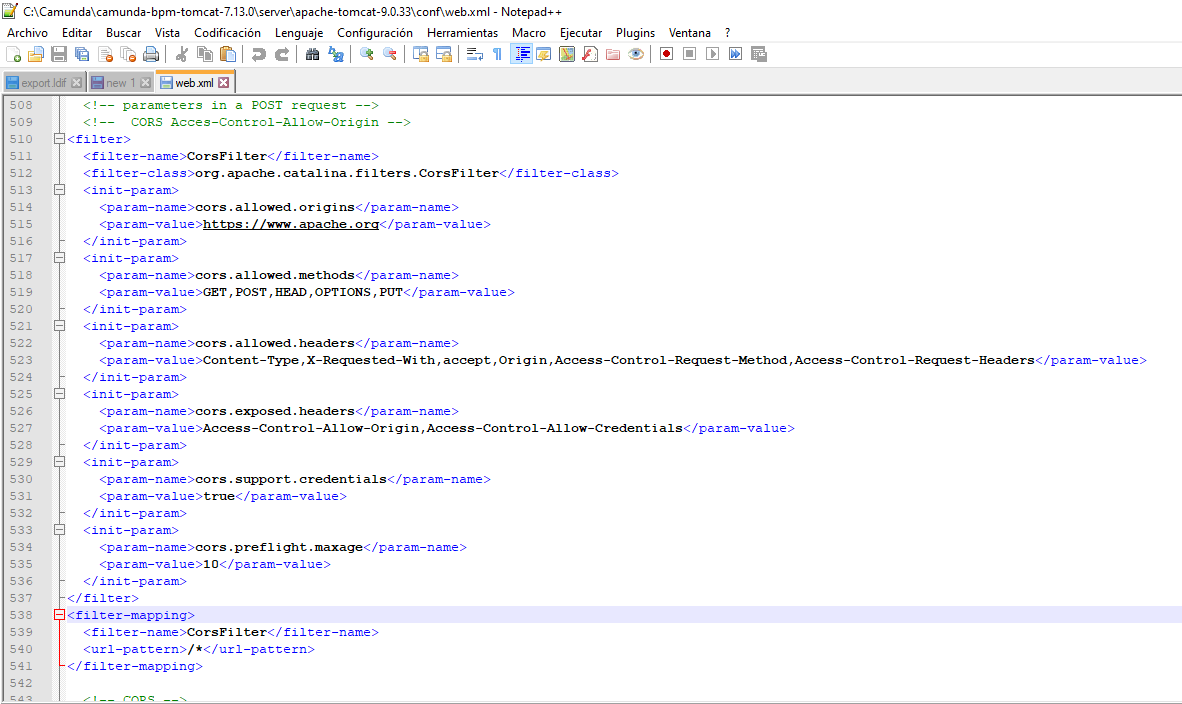The height and width of the screenshot is (704, 1182).
Task: Click the Copy icon
Action: pyautogui.click(x=204, y=54)
